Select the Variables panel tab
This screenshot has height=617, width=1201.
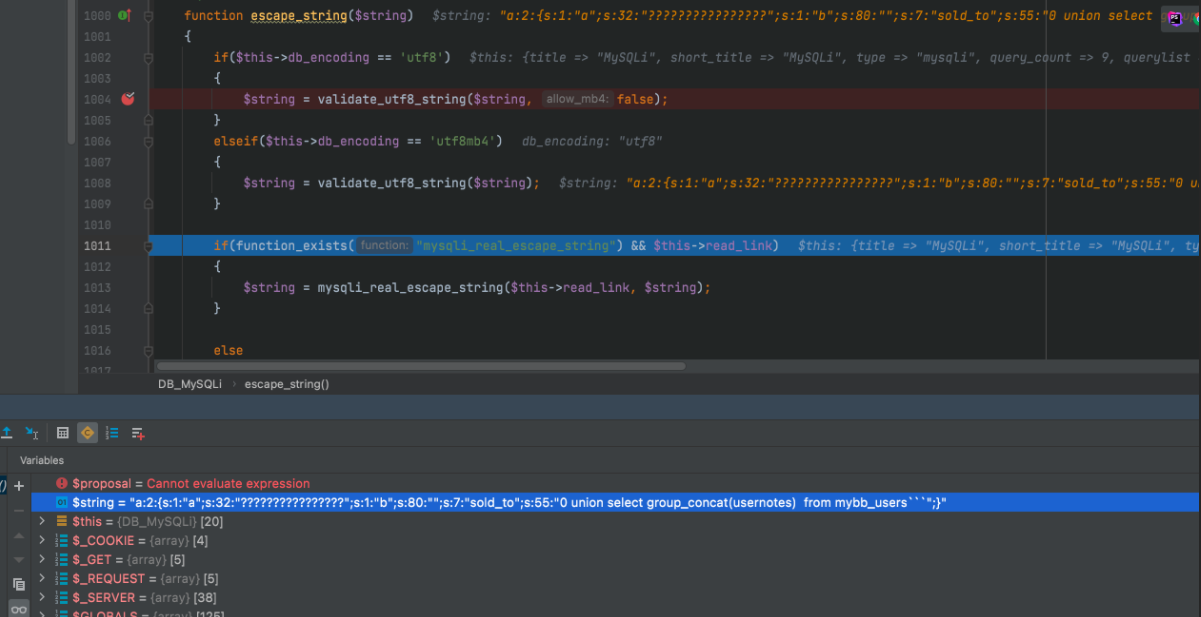42,461
